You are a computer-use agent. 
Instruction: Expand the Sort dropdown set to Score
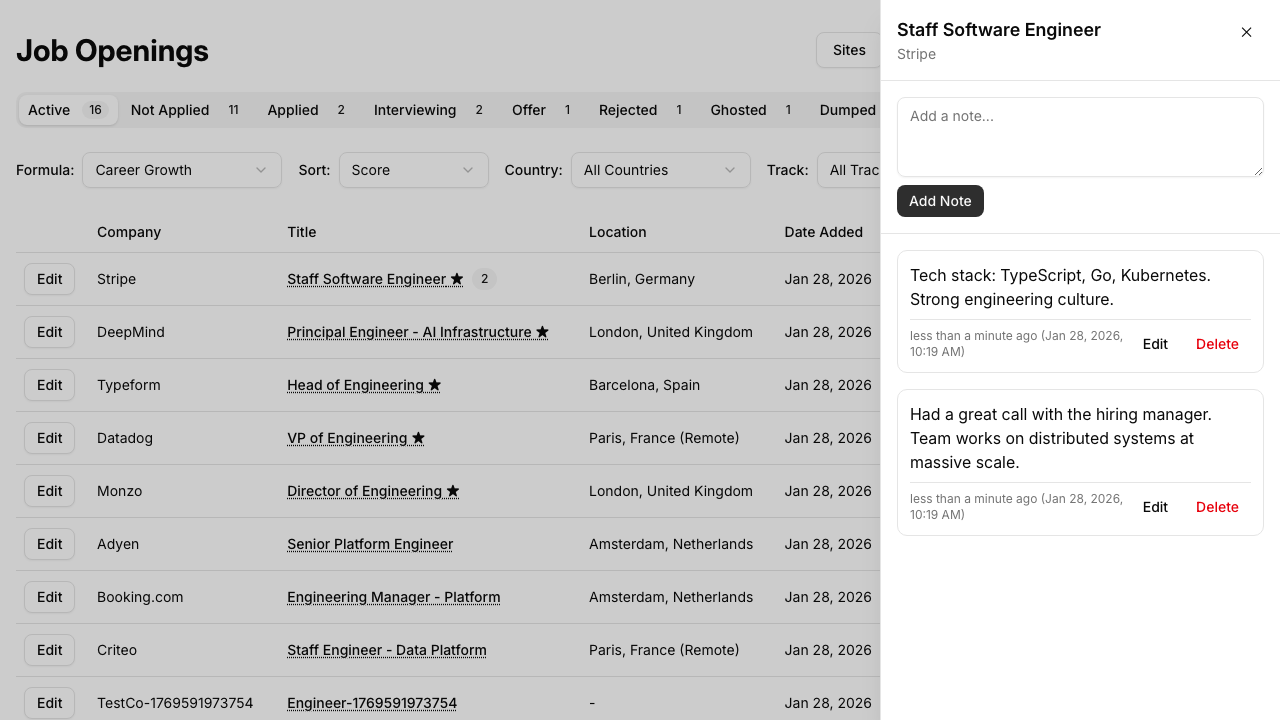click(413, 170)
